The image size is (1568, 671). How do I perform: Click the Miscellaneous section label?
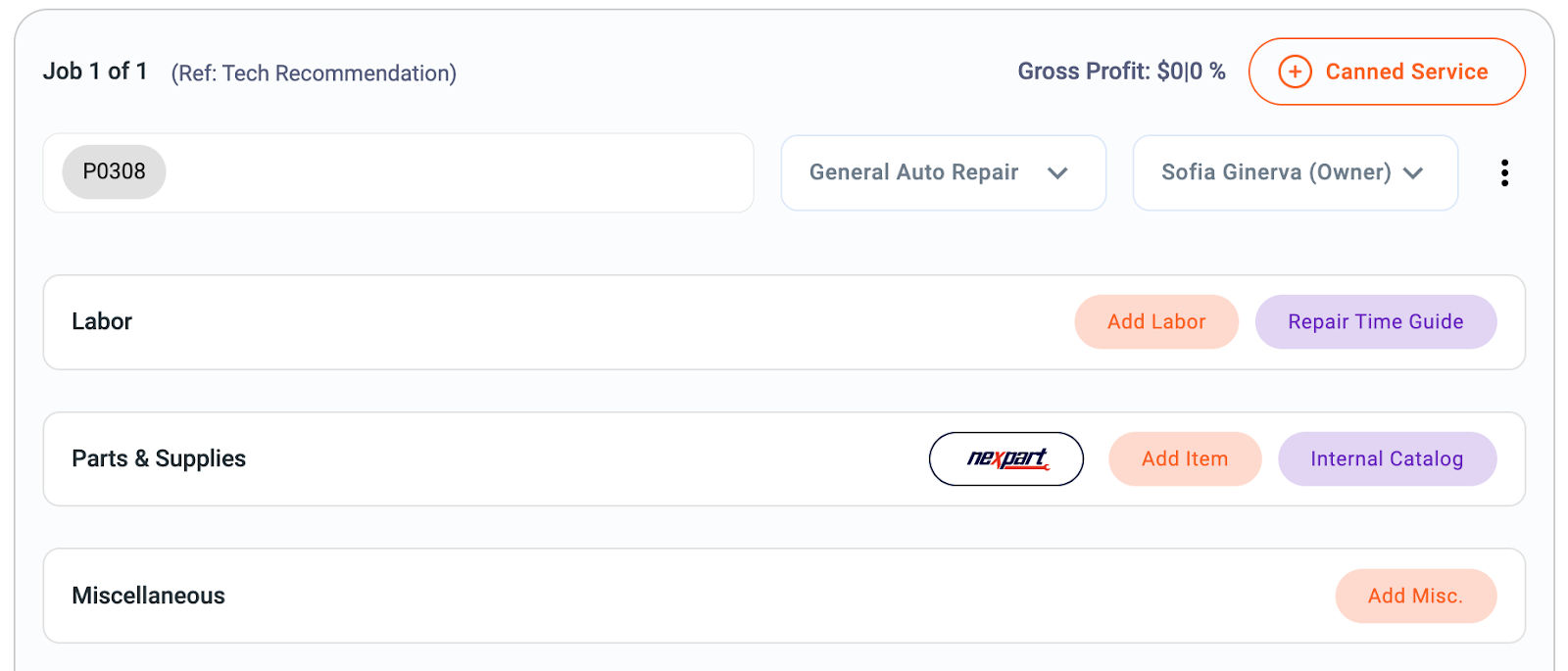pos(148,596)
